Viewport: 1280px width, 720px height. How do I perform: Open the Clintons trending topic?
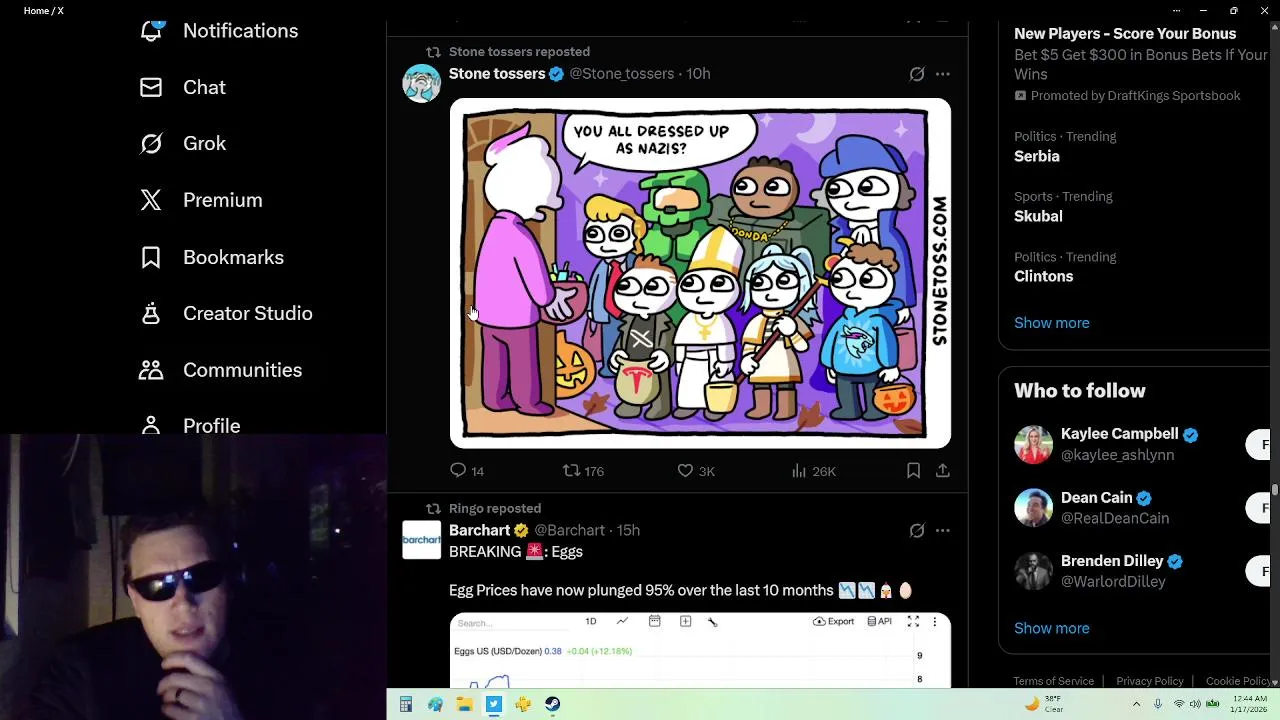click(1043, 277)
